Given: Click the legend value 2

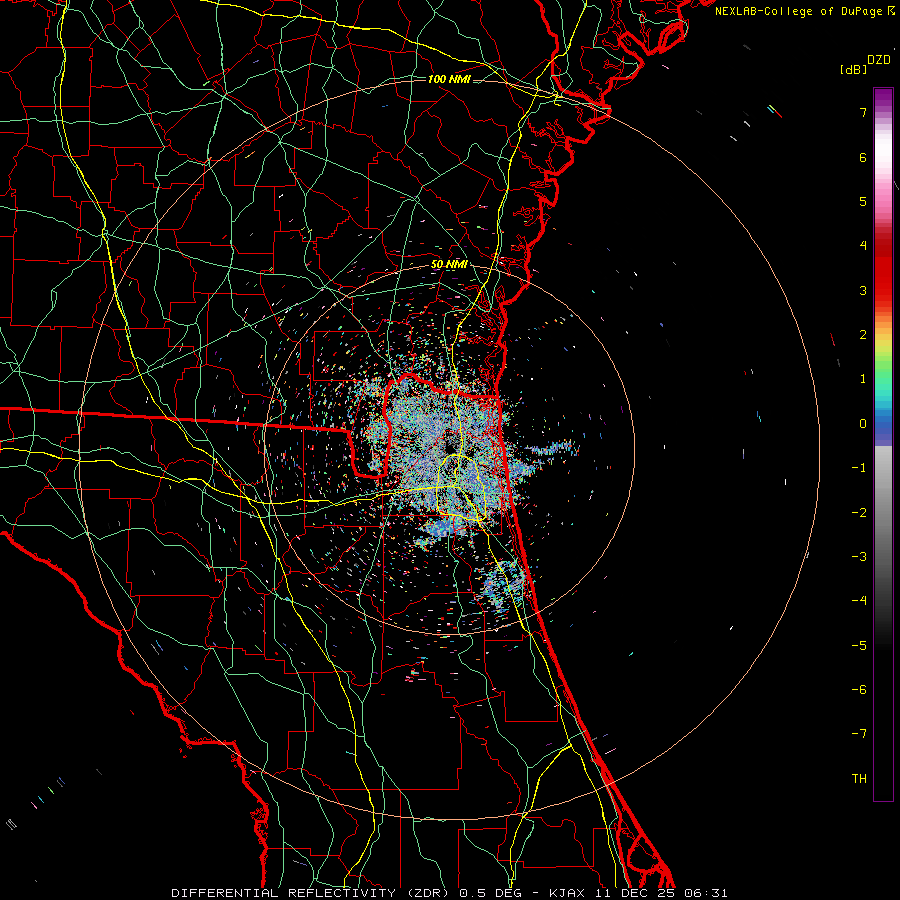Looking at the screenshot, I should [863, 335].
